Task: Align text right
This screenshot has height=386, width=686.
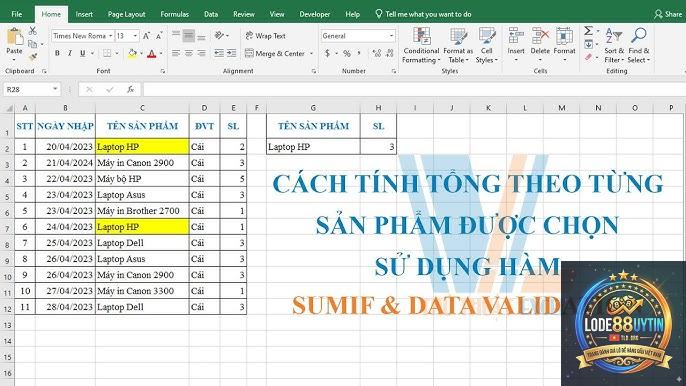Action: pyautogui.click(x=201, y=53)
